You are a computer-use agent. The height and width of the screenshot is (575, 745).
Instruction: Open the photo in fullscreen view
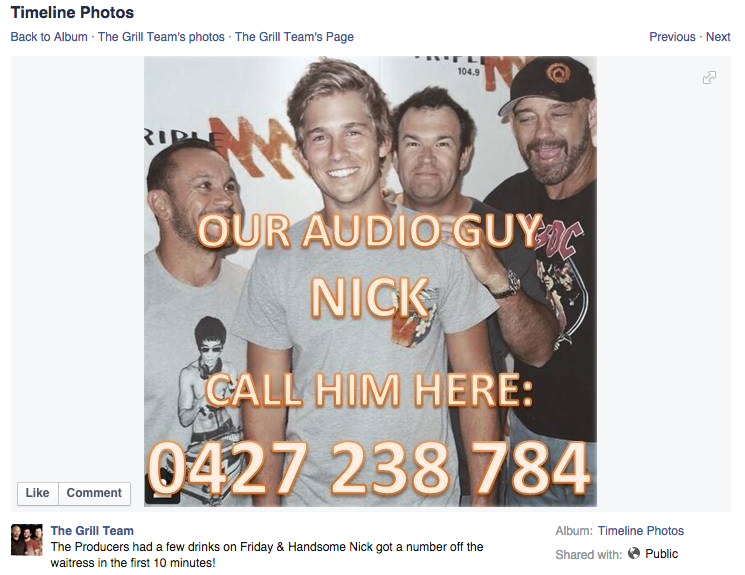(x=709, y=77)
